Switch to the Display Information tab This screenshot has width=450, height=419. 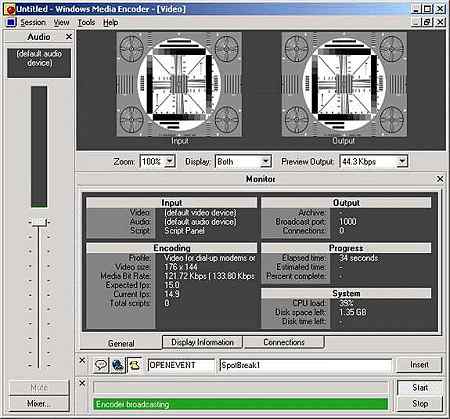202,342
